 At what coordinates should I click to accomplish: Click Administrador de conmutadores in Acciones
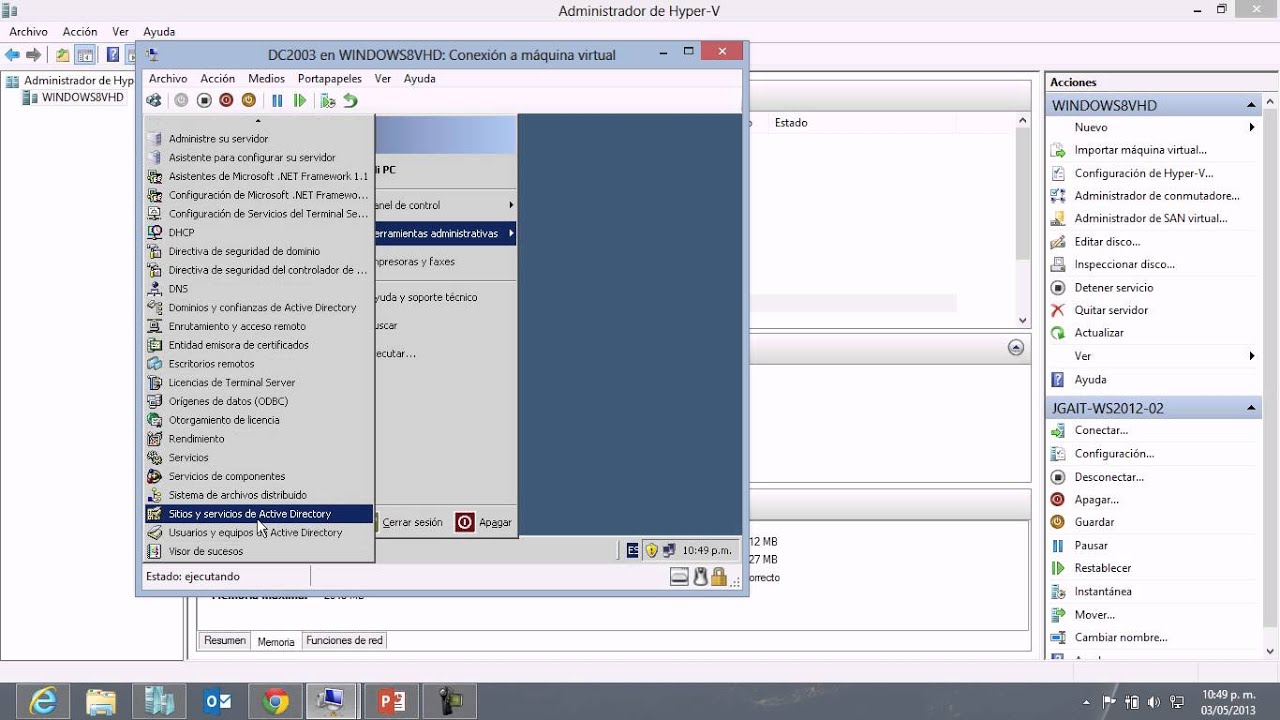click(1157, 196)
